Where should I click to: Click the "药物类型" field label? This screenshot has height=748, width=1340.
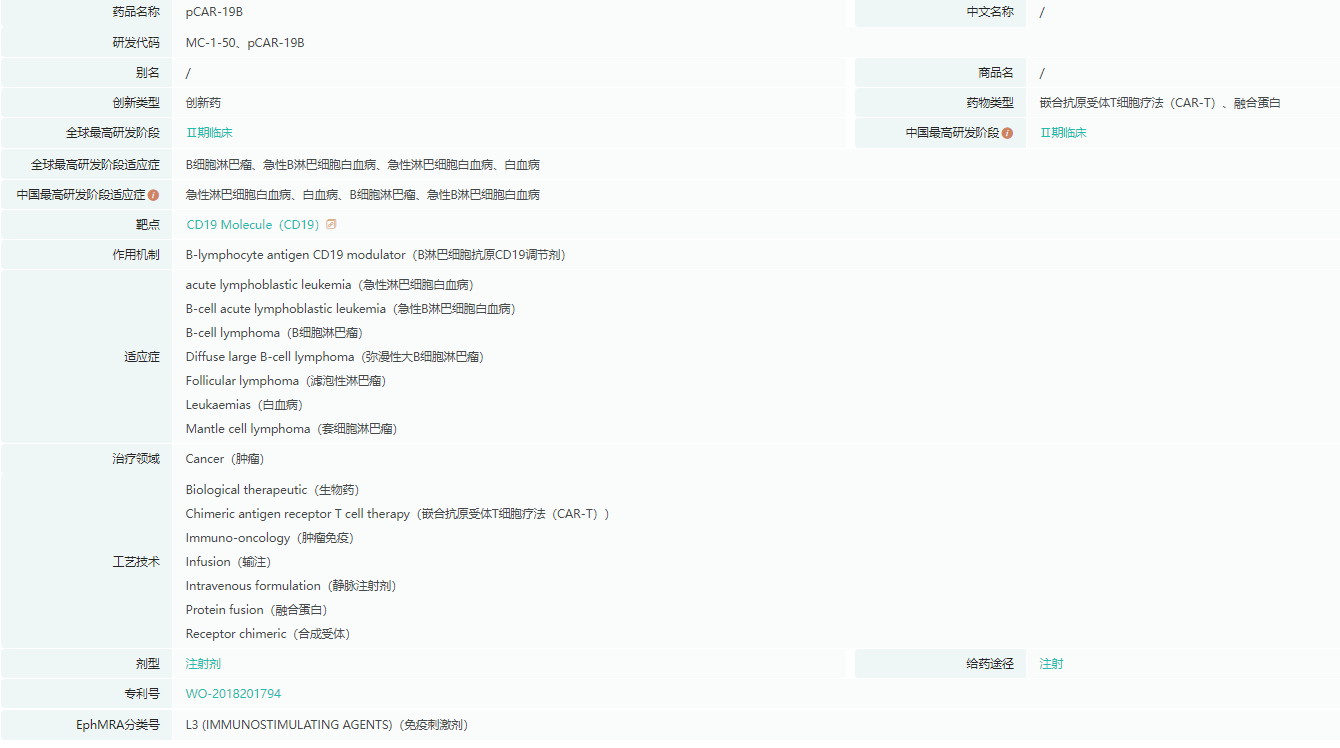[990, 103]
